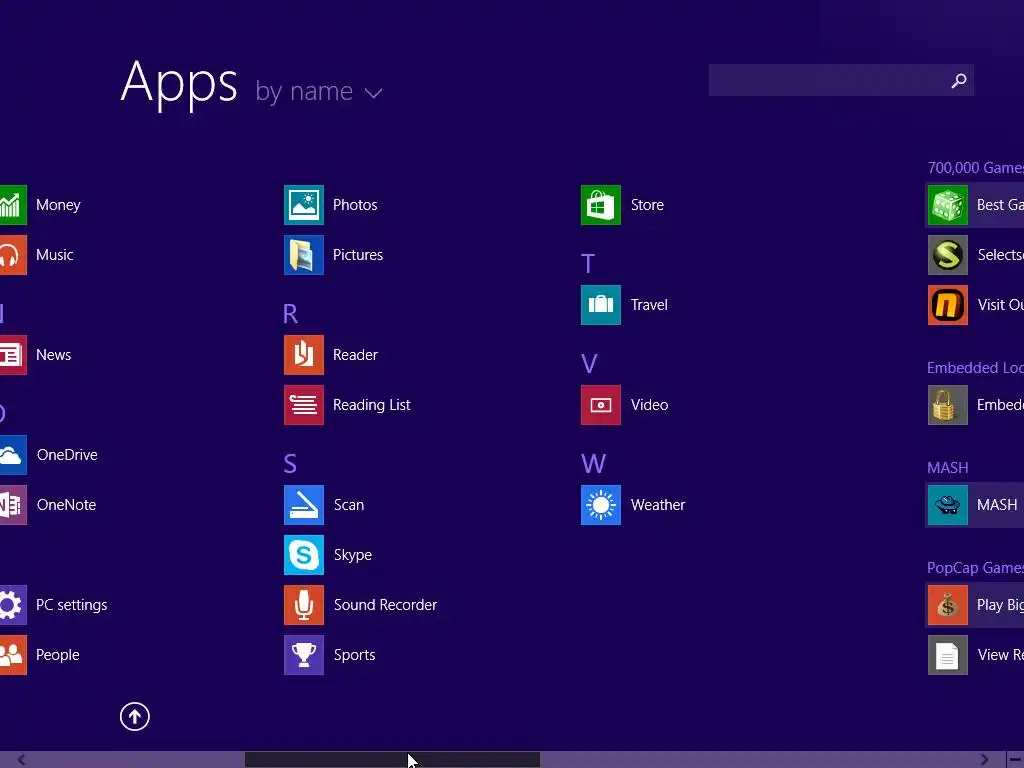Jump to letter W group header
The width and height of the screenshot is (1024, 768).
(593, 464)
